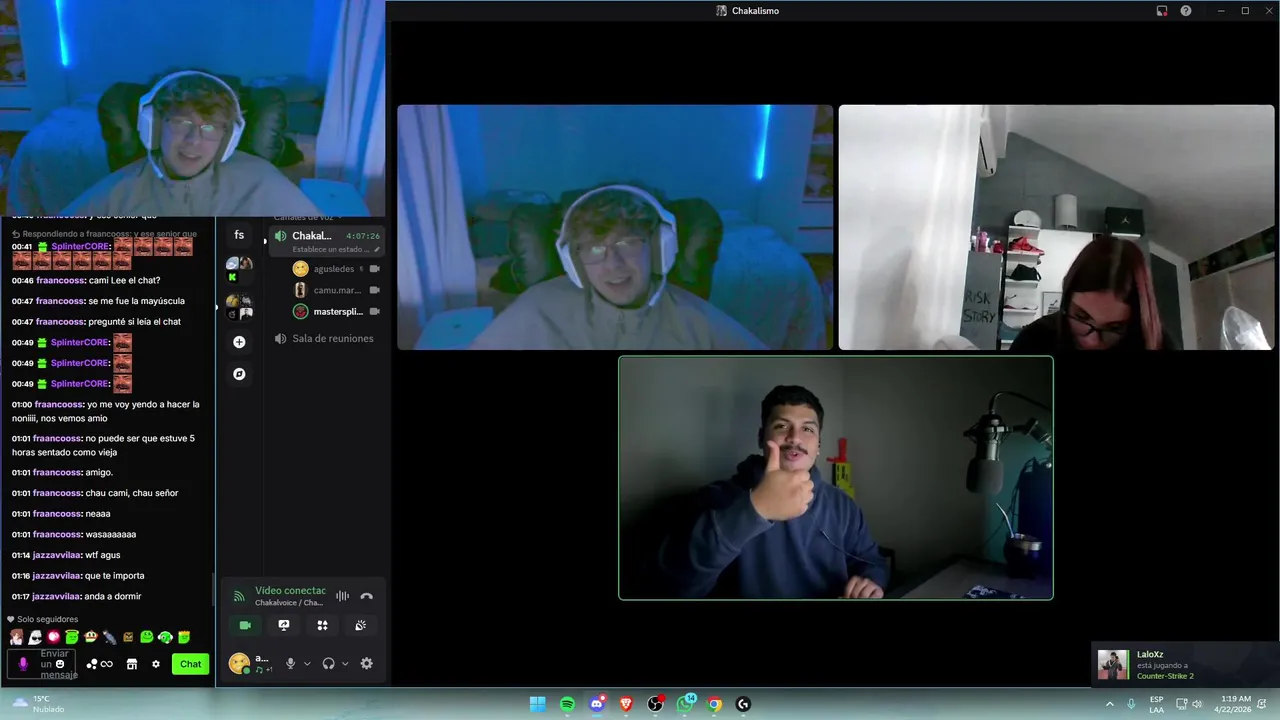The height and width of the screenshot is (720, 1280).
Task: Collapse the Canales de voz category
Action: (x=308, y=217)
